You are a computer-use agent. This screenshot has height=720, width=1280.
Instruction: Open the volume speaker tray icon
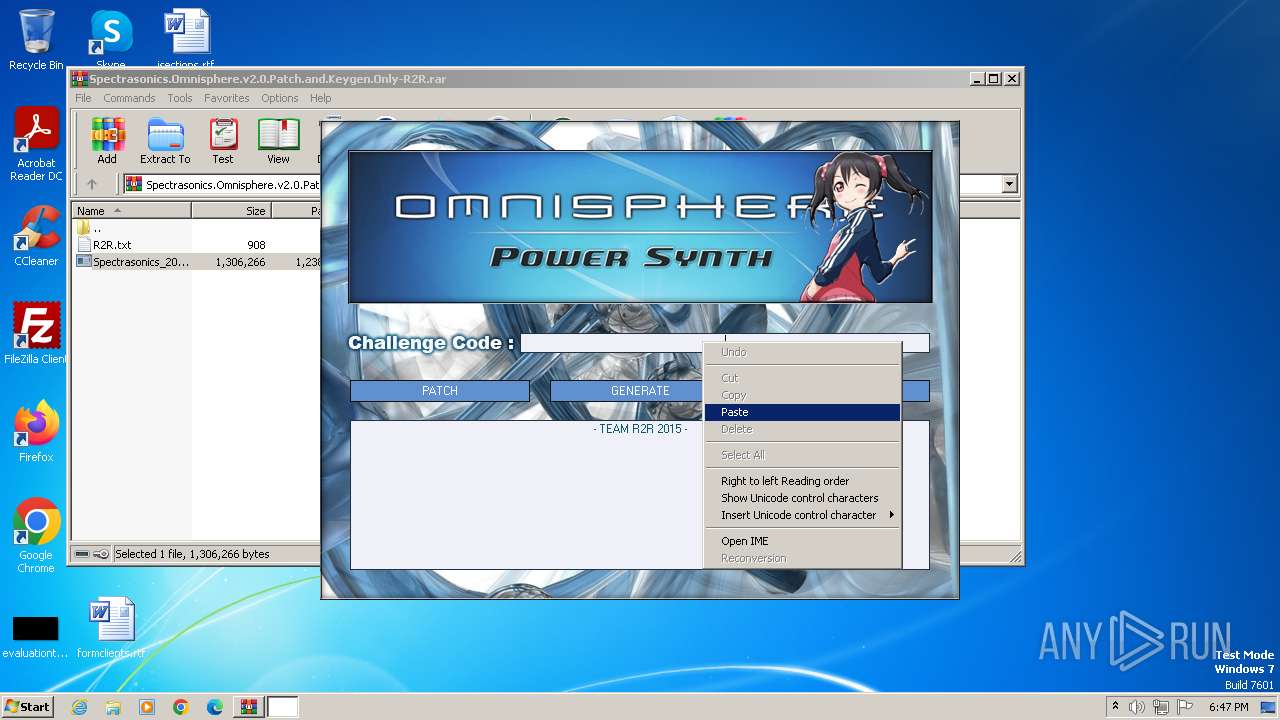coord(1137,707)
